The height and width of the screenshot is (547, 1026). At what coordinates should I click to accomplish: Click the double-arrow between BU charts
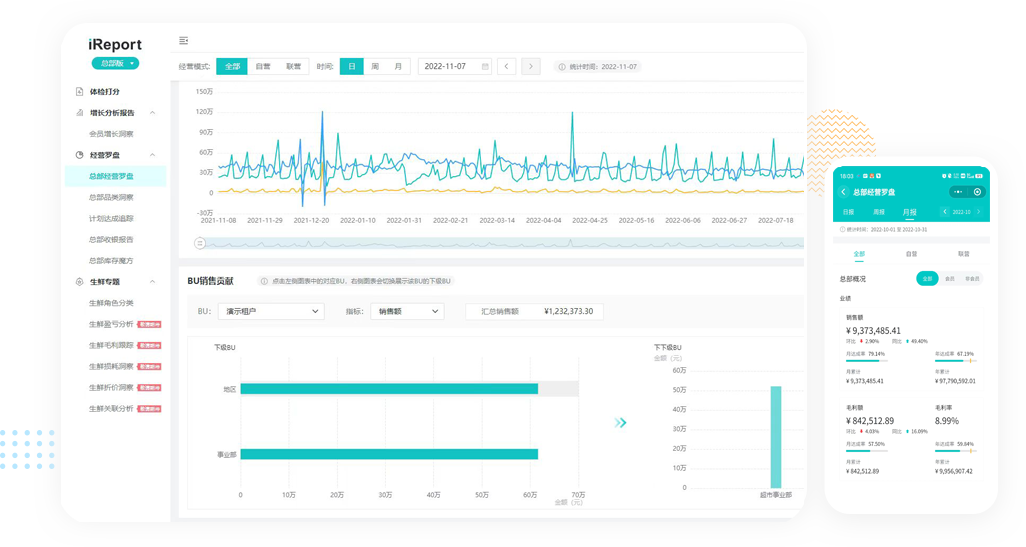620,423
